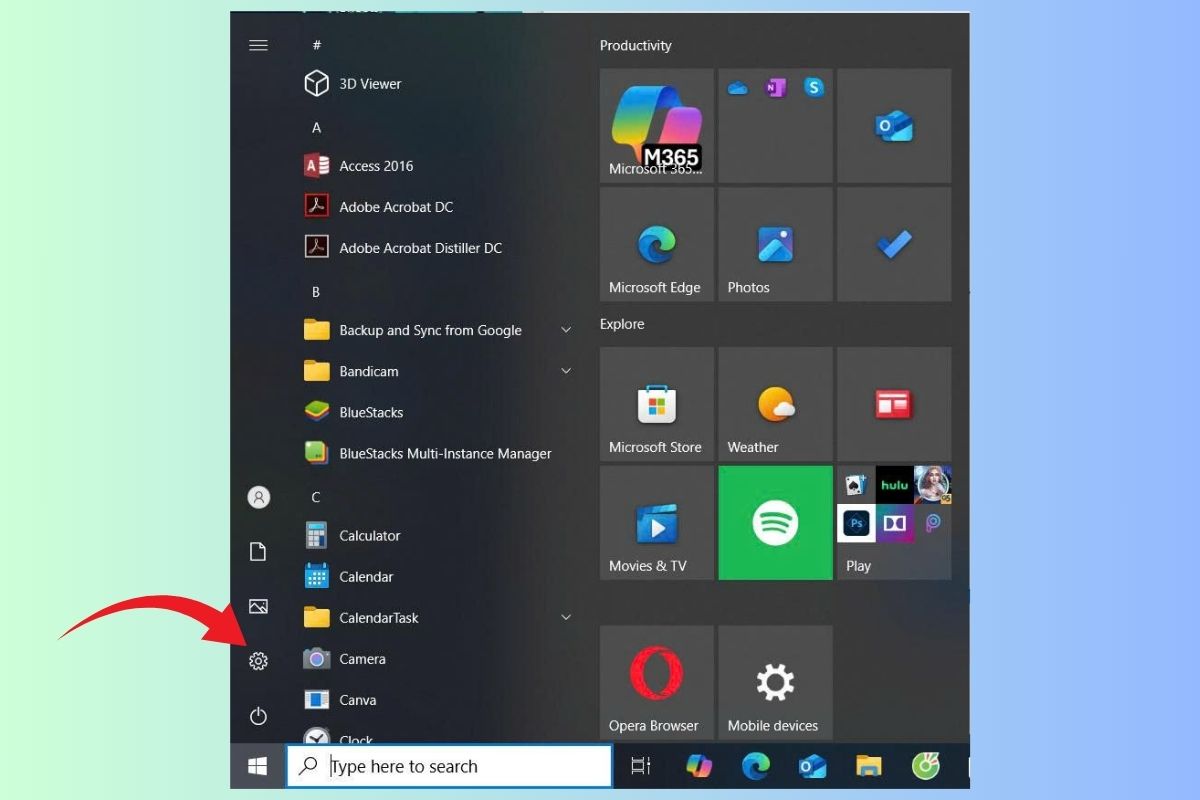Click the Windows Start button

pos(258,766)
